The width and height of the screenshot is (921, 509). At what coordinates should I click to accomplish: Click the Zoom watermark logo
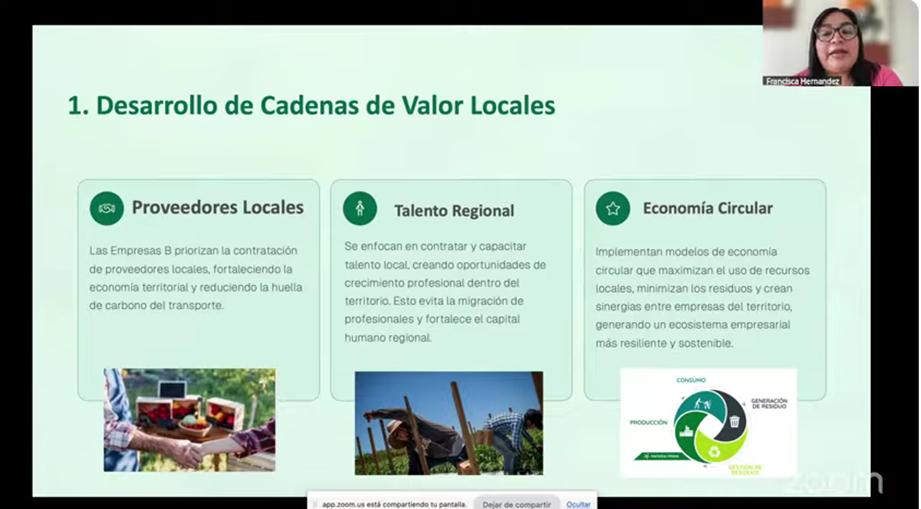[x=838, y=483]
